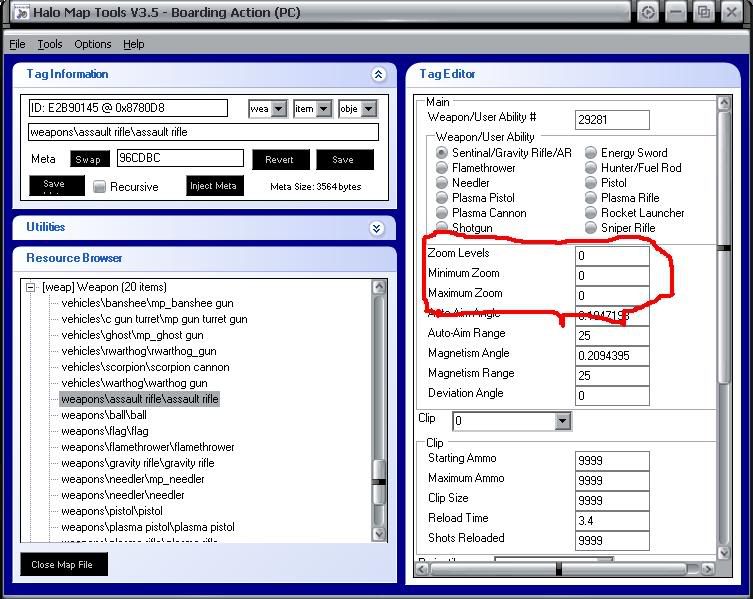753x599 pixels.
Task: Select the Needler radio option
Action: (441, 183)
